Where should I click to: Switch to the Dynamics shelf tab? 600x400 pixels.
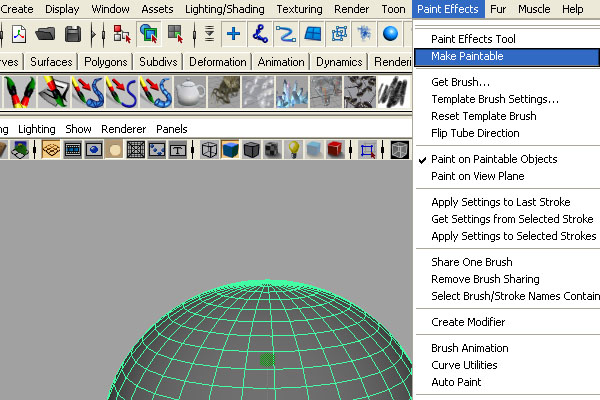coord(339,62)
